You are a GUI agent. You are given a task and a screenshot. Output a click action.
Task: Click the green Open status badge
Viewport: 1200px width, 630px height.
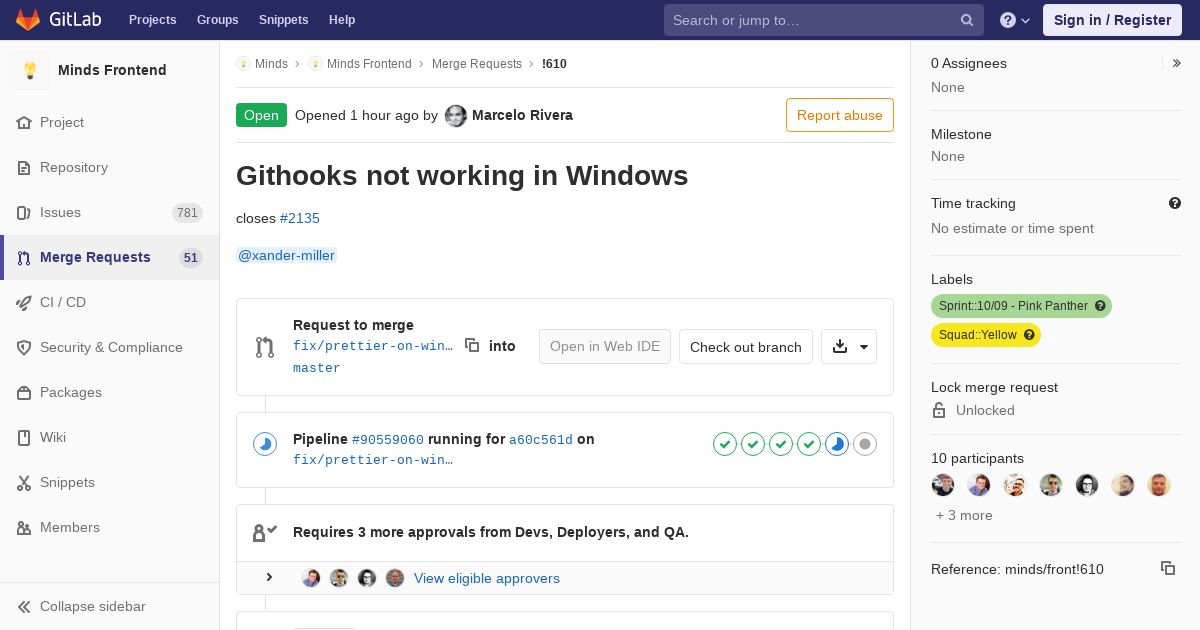click(261, 115)
